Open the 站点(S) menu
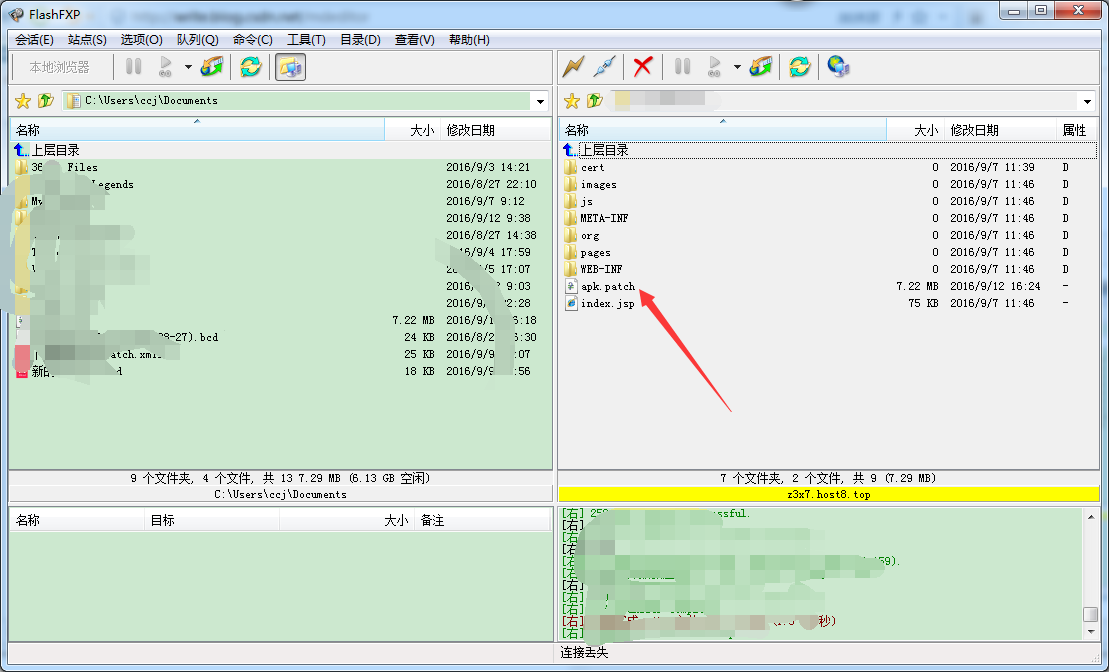Viewport: 1109px width, 672px height. [x=87, y=40]
